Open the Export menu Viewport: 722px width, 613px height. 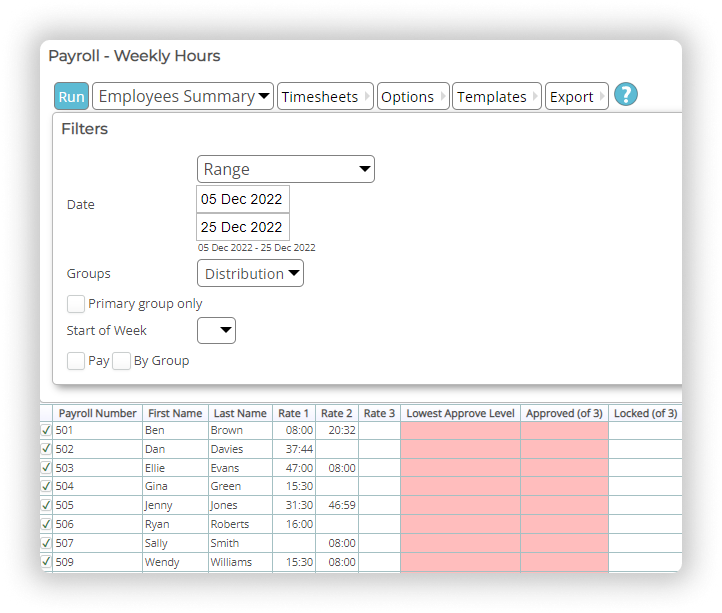[x=576, y=96]
